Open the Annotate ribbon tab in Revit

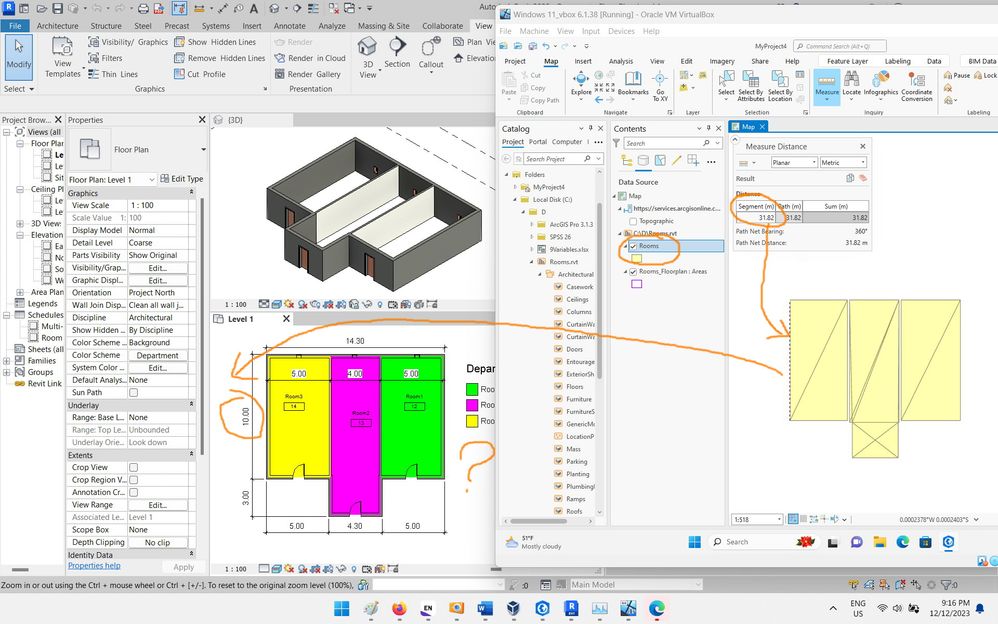pos(290,26)
